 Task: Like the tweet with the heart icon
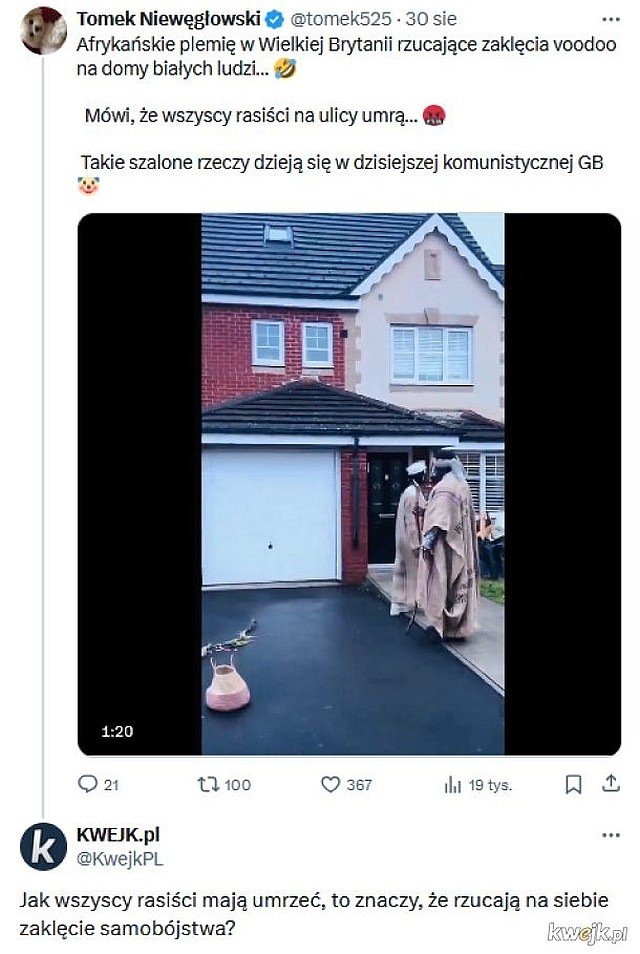click(330, 784)
